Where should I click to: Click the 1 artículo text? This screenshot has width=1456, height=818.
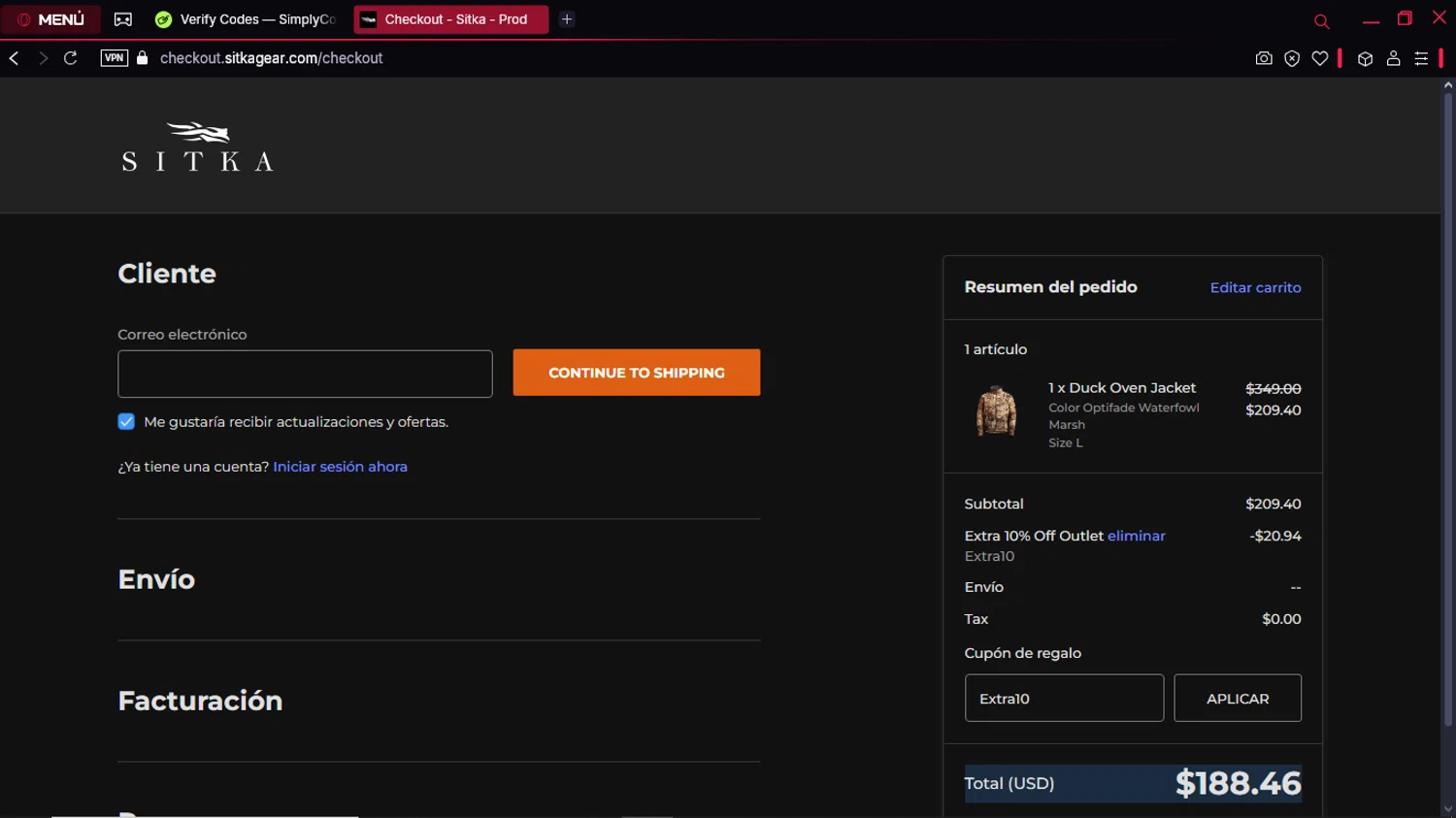pos(995,349)
